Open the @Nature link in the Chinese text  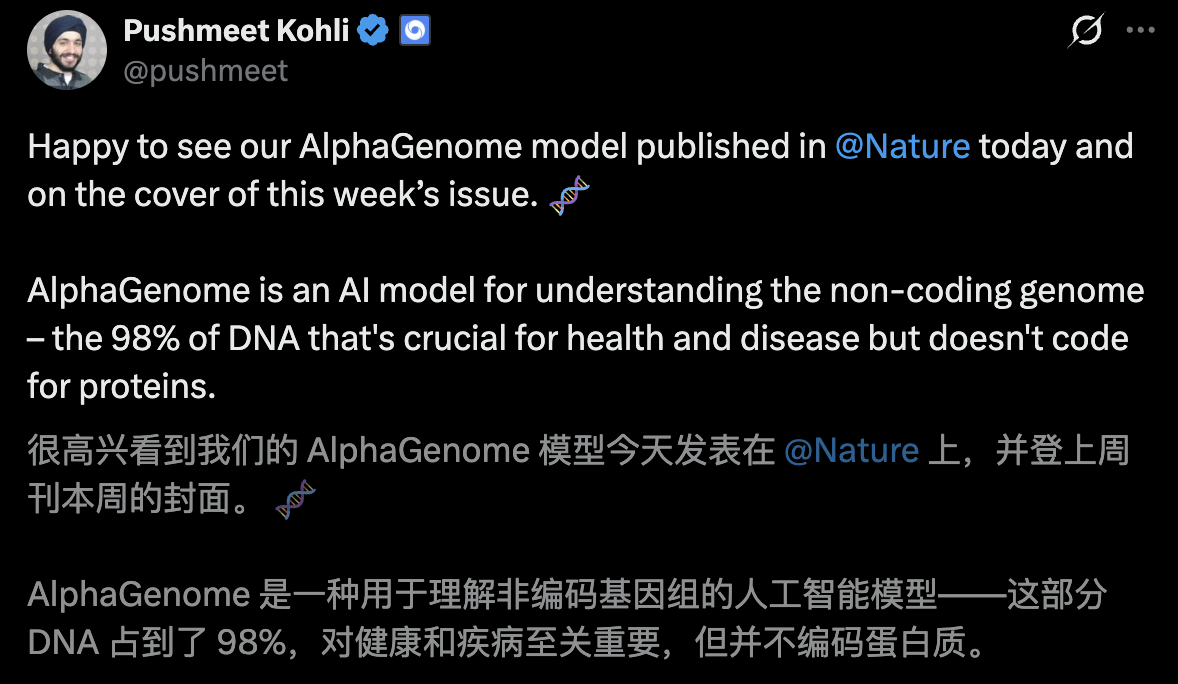click(x=853, y=451)
